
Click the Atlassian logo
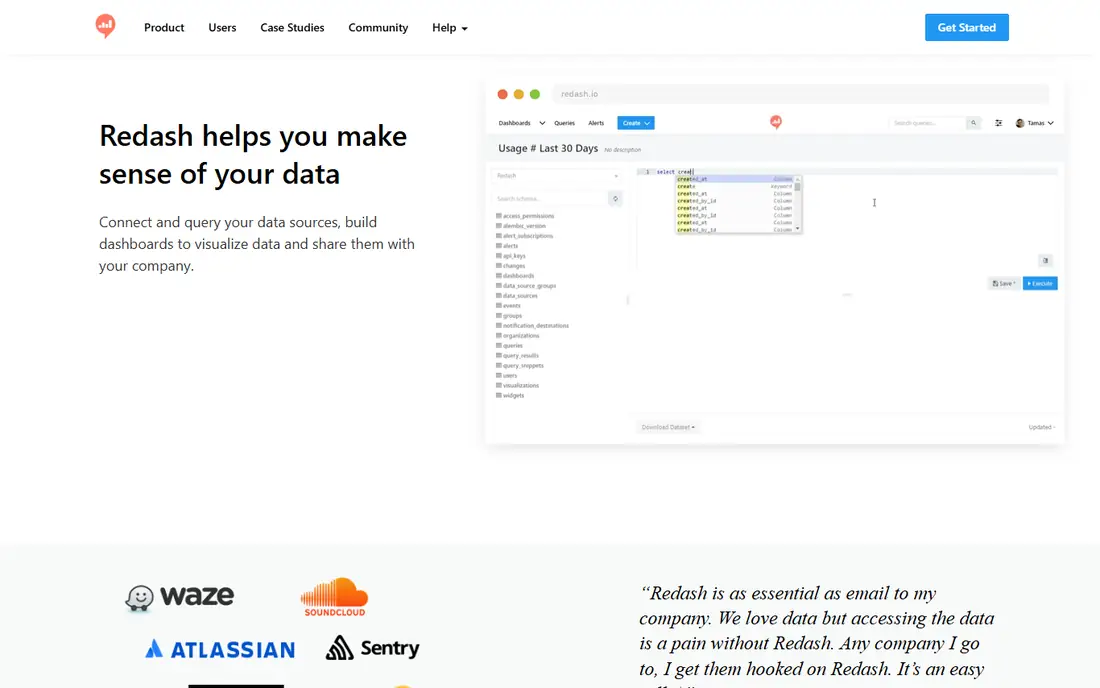(220, 649)
